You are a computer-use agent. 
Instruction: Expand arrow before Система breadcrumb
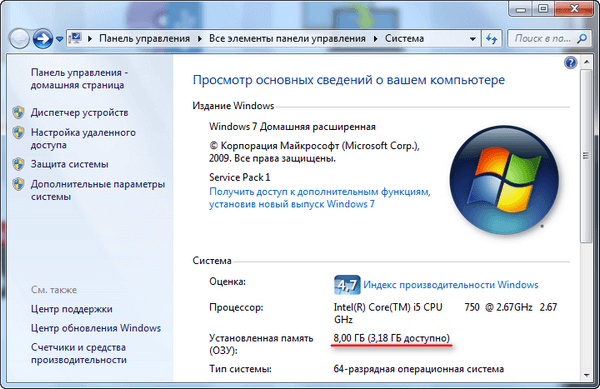(x=375, y=39)
